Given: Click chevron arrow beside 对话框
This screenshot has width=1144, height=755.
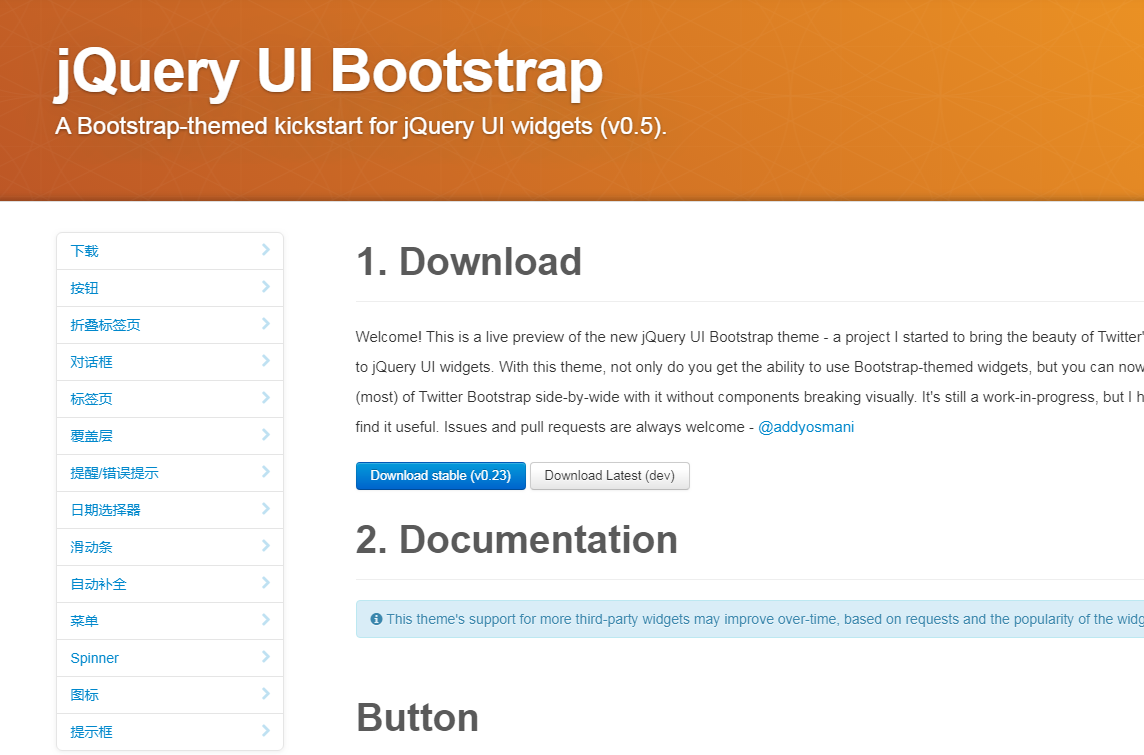Looking at the screenshot, I should (x=266, y=360).
